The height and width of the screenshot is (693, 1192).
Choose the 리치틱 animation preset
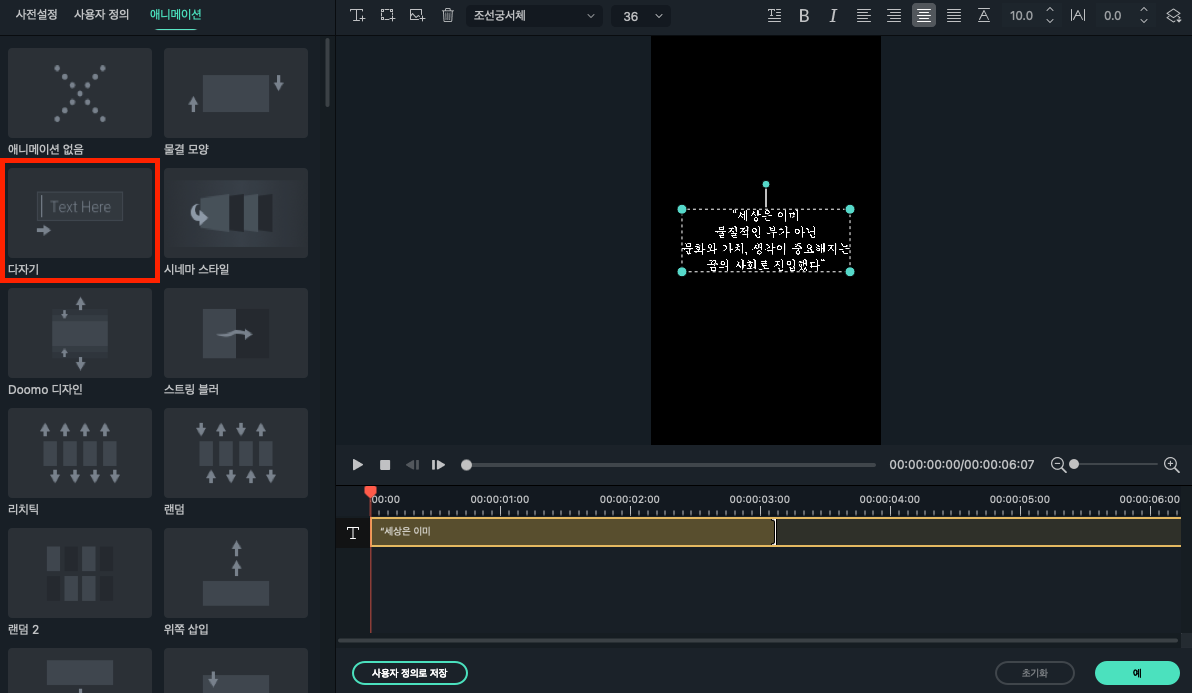pyautogui.click(x=80, y=453)
